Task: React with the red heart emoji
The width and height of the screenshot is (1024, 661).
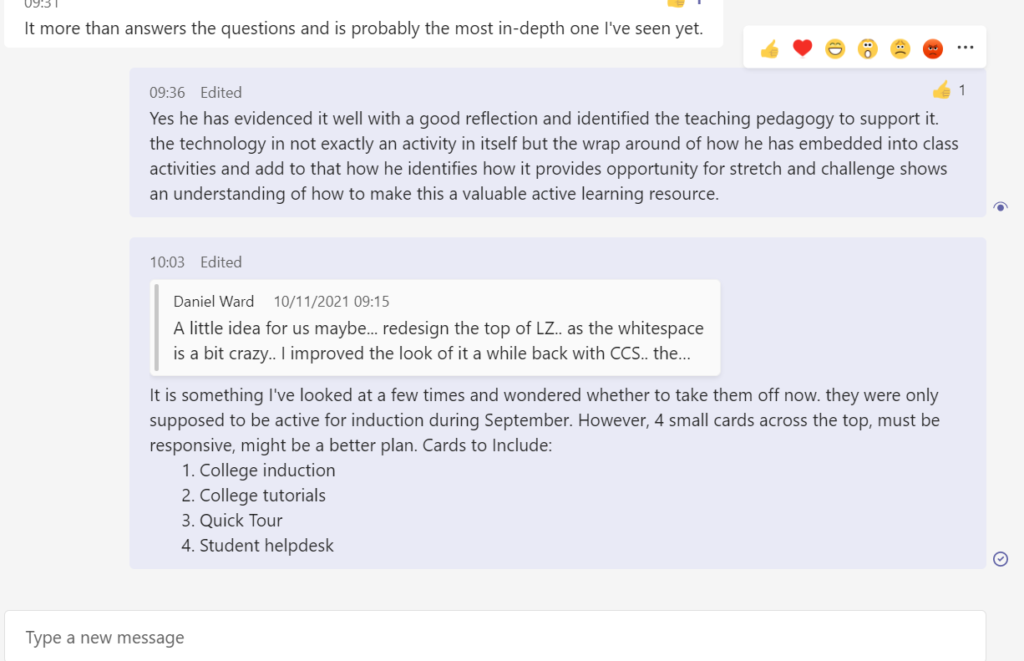Action: (802, 48)
